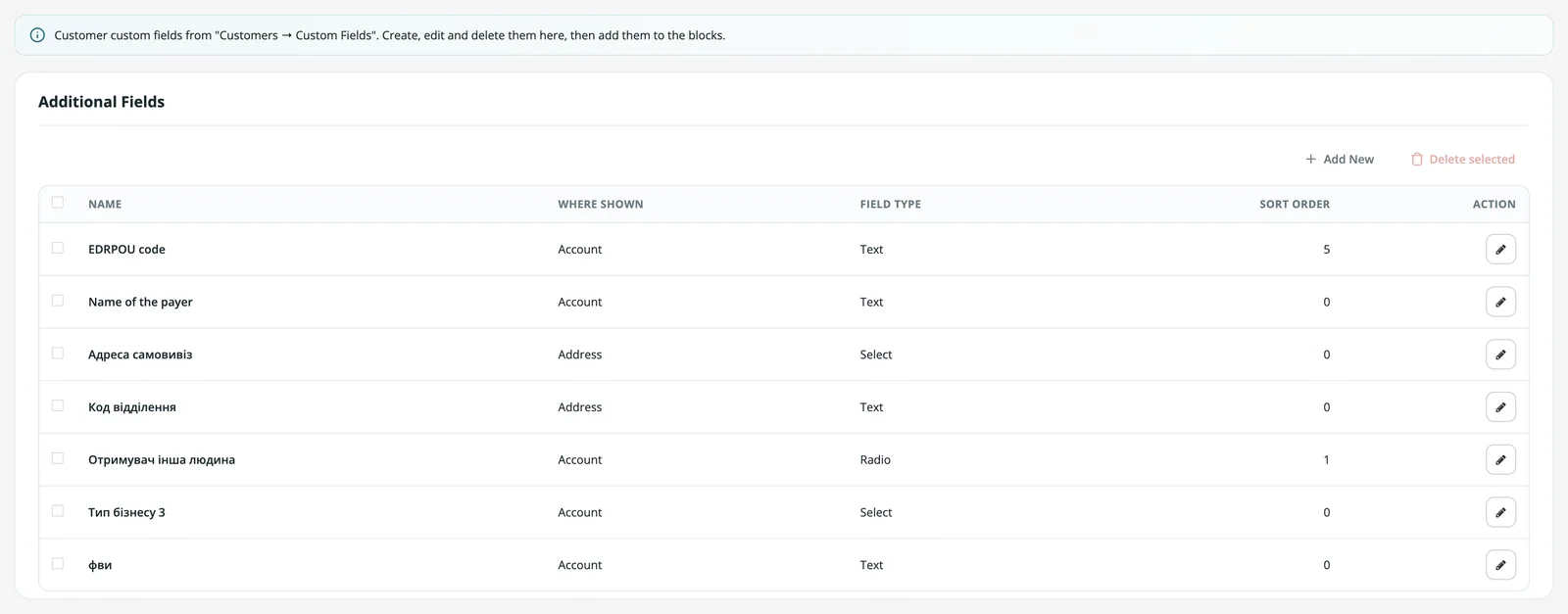Click the Код відділення field name
Image resolution: width=1568 pixels, height=614 pixels.
point(132,407)
